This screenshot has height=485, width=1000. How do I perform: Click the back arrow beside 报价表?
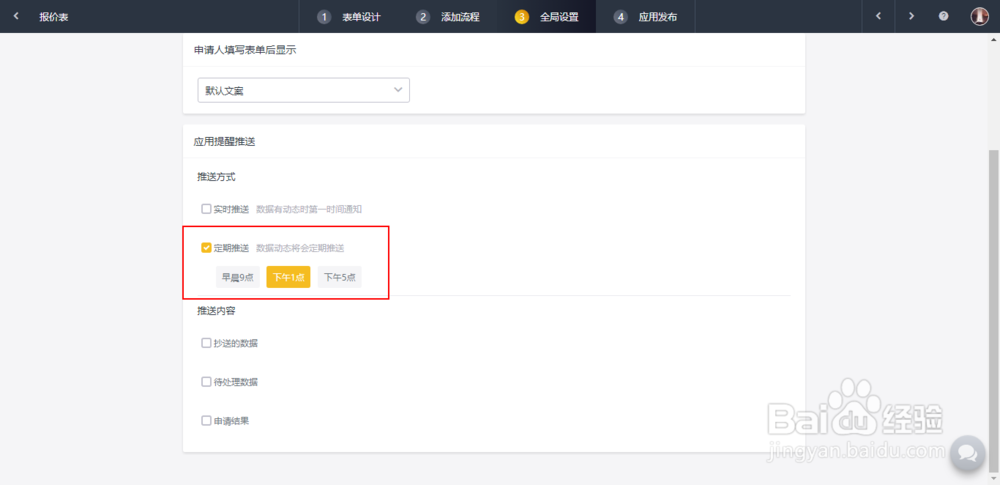pos(16,16)
